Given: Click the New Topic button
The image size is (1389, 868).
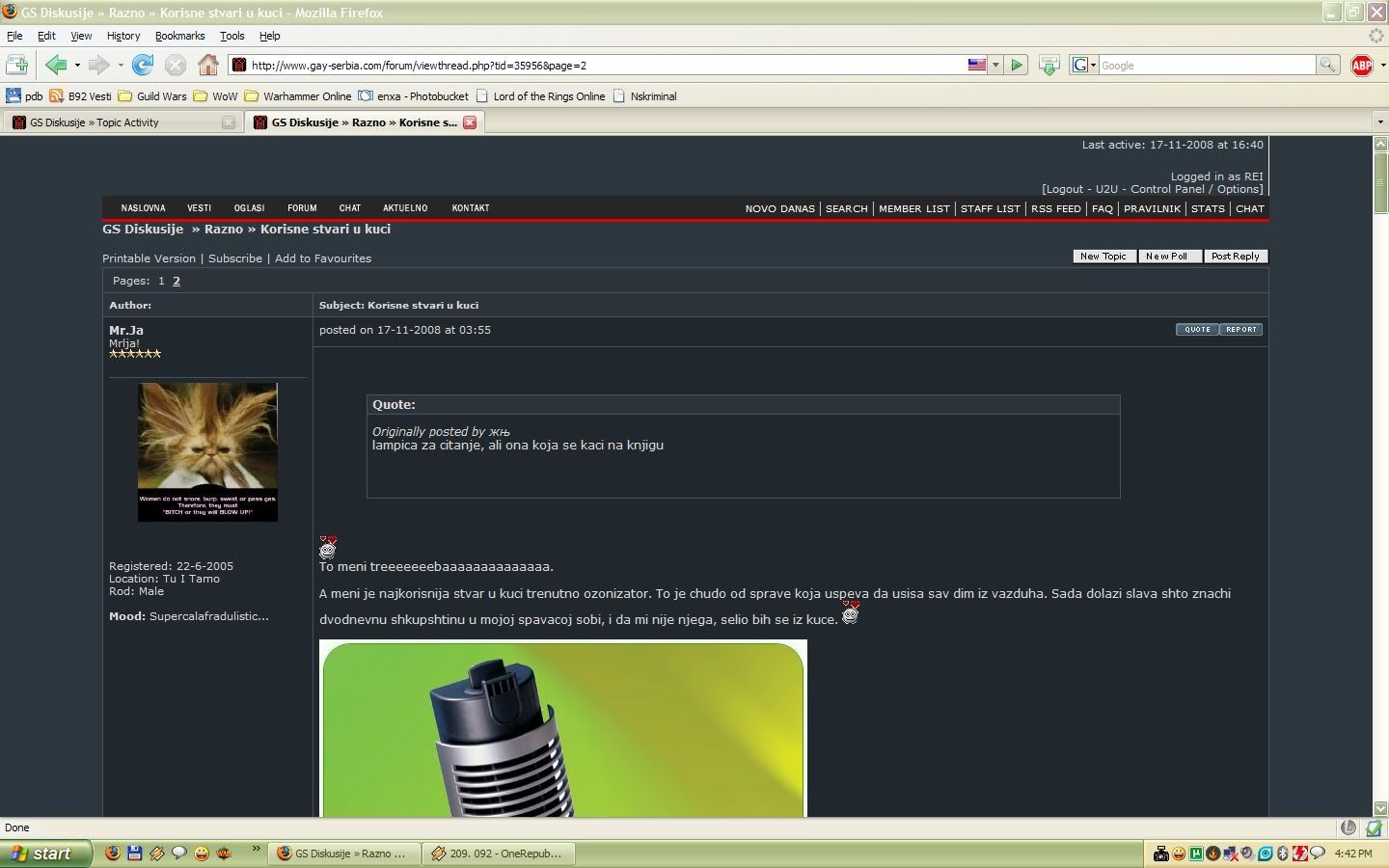Looking at the screenshot, I should (x=1103, y=256).
